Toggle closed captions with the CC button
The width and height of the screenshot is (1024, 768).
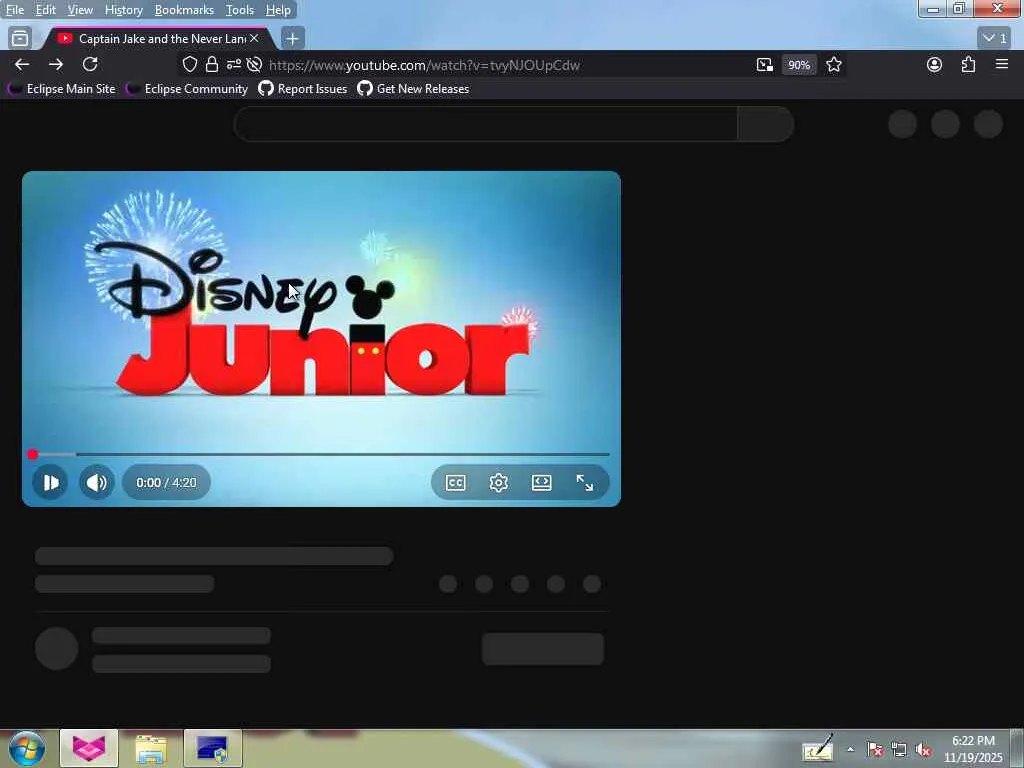pyautogui.click(x=455, y=483)
